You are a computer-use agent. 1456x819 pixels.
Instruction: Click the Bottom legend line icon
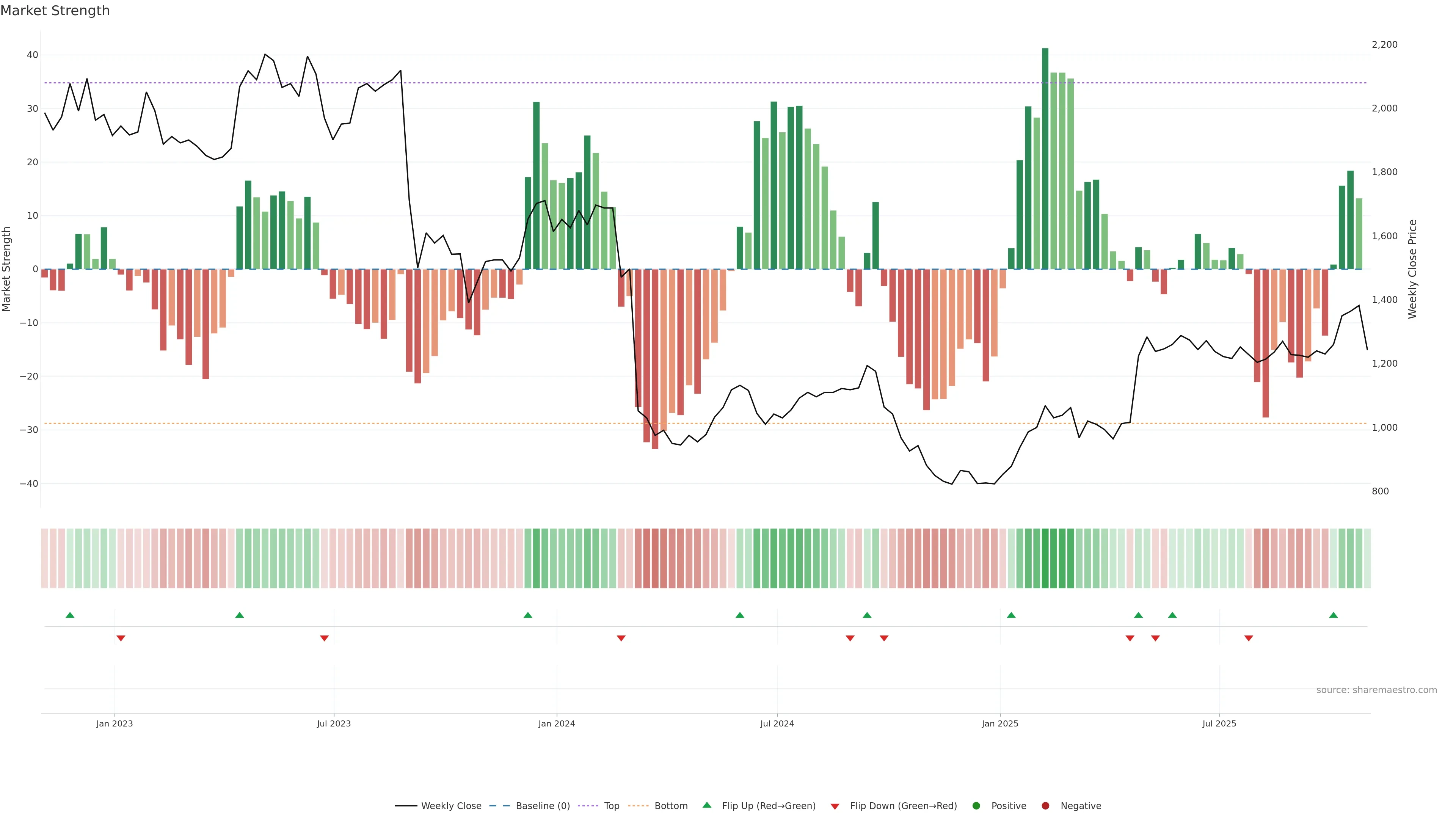point(638,806)
